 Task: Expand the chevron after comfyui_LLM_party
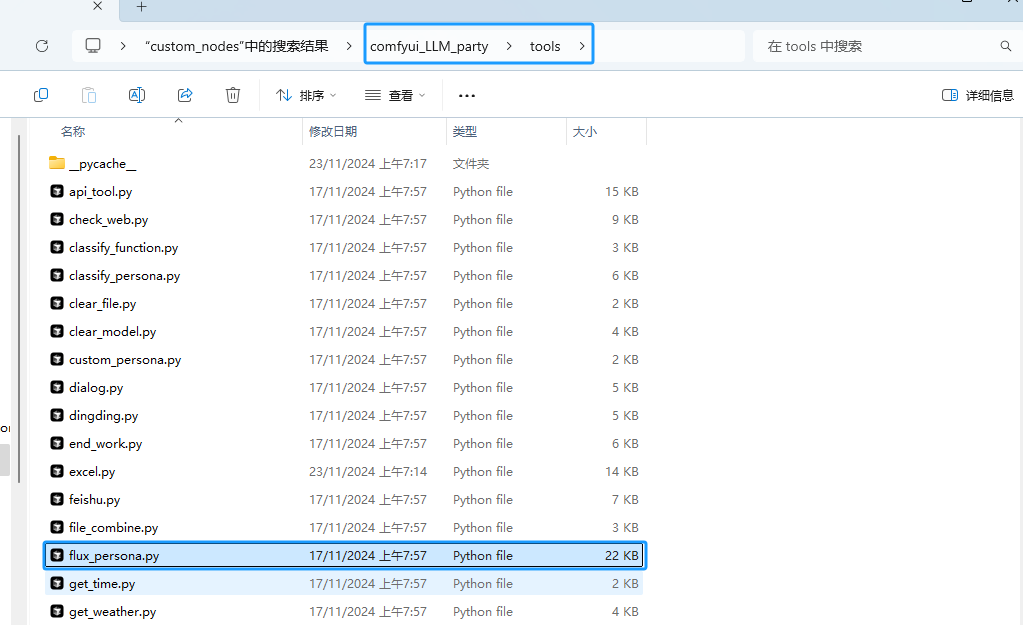click(x=509, y=46)
